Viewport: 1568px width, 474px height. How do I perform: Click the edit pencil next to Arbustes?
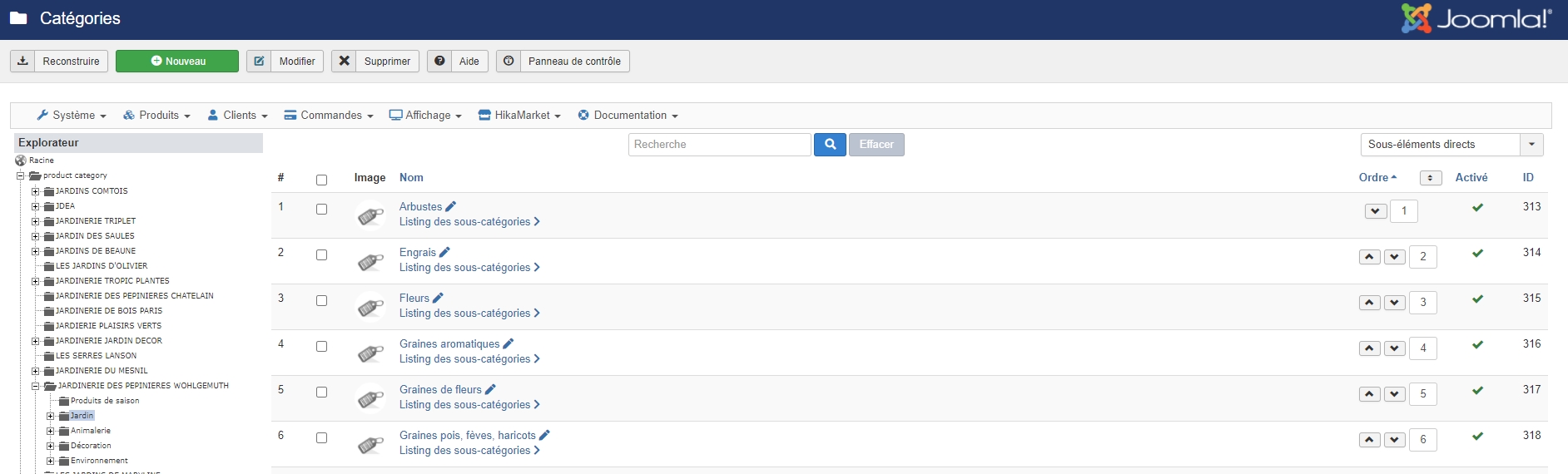click(451, 206)
